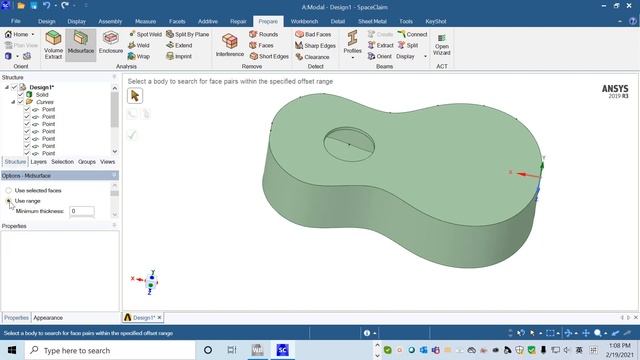Use the Split By Plane tool
Screen dimensions: 640x360
click(188, 34)
